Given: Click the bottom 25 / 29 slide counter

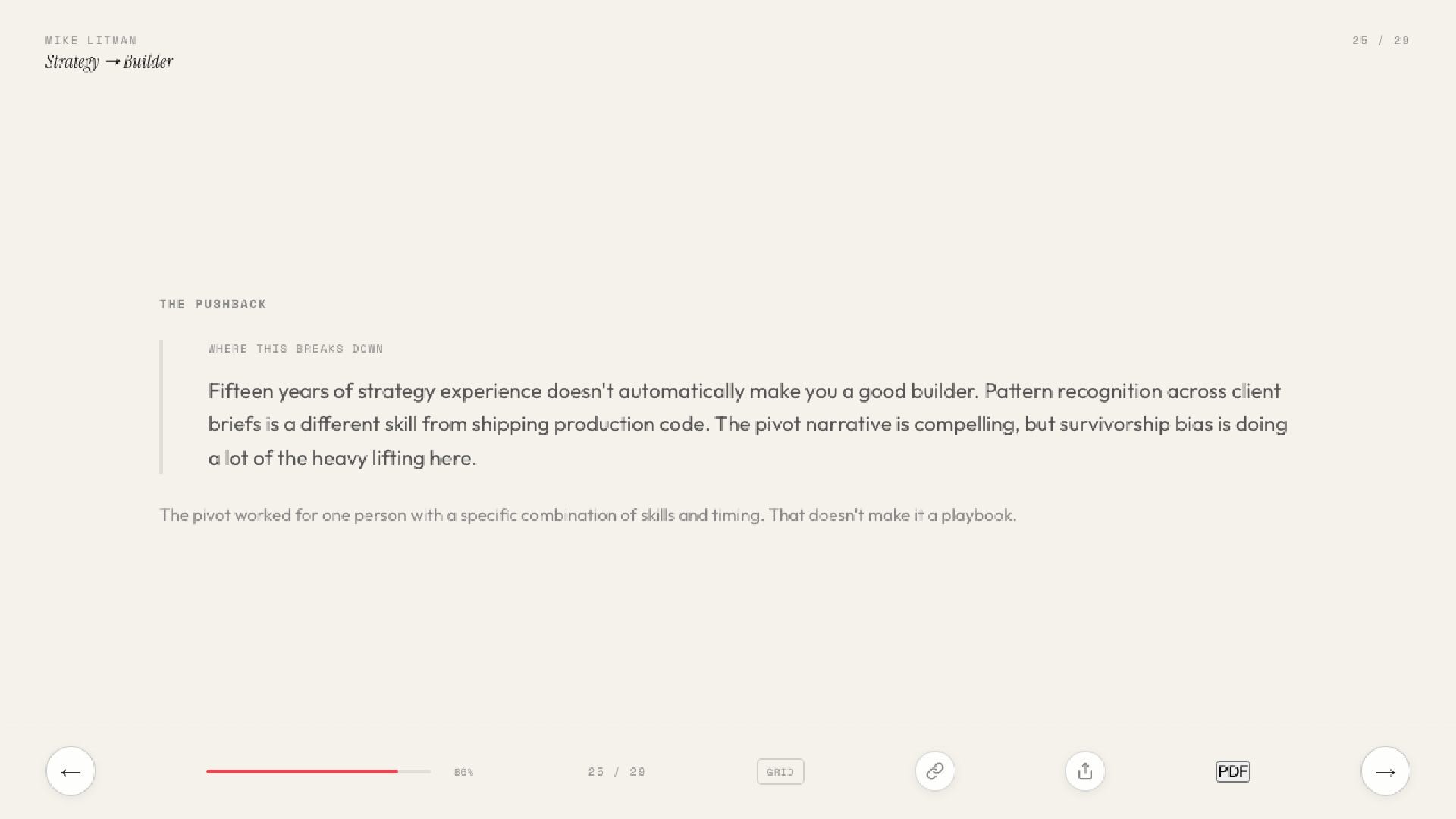Looking at the screenshot, I should click(x=617, y=771).
